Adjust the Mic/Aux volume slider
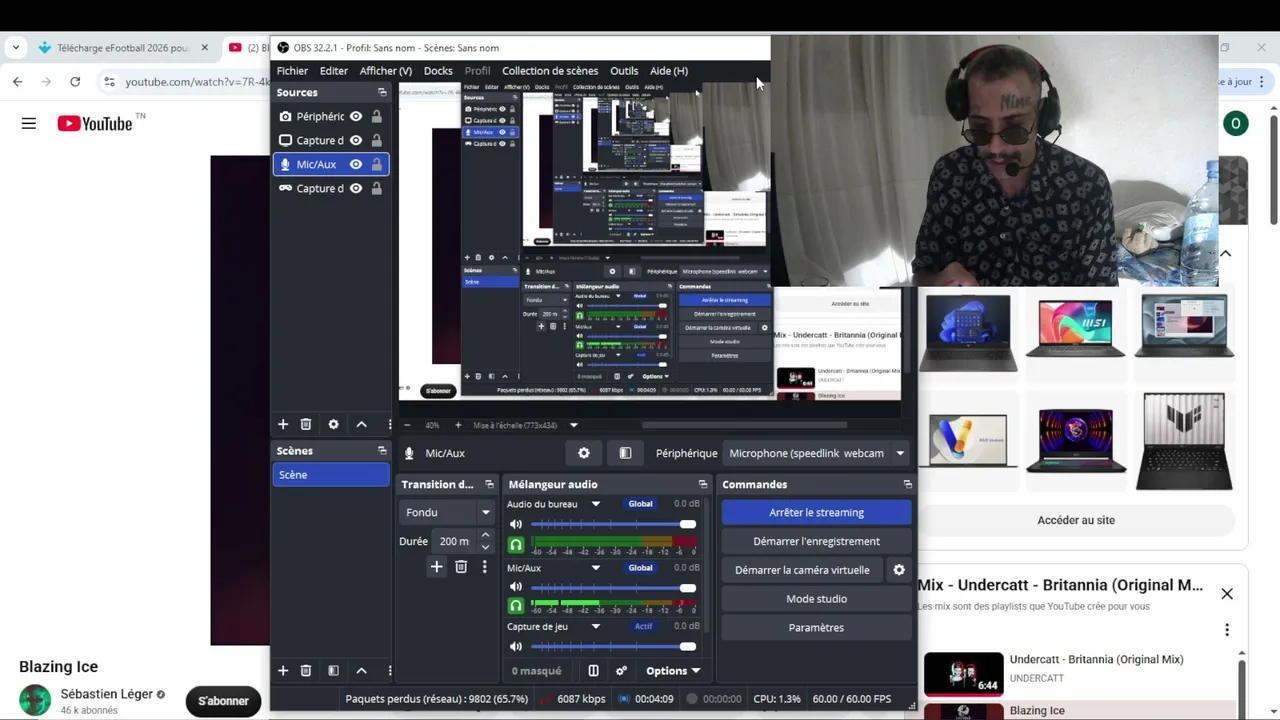This screenshot has width=1280, height=720. (613, 587)
